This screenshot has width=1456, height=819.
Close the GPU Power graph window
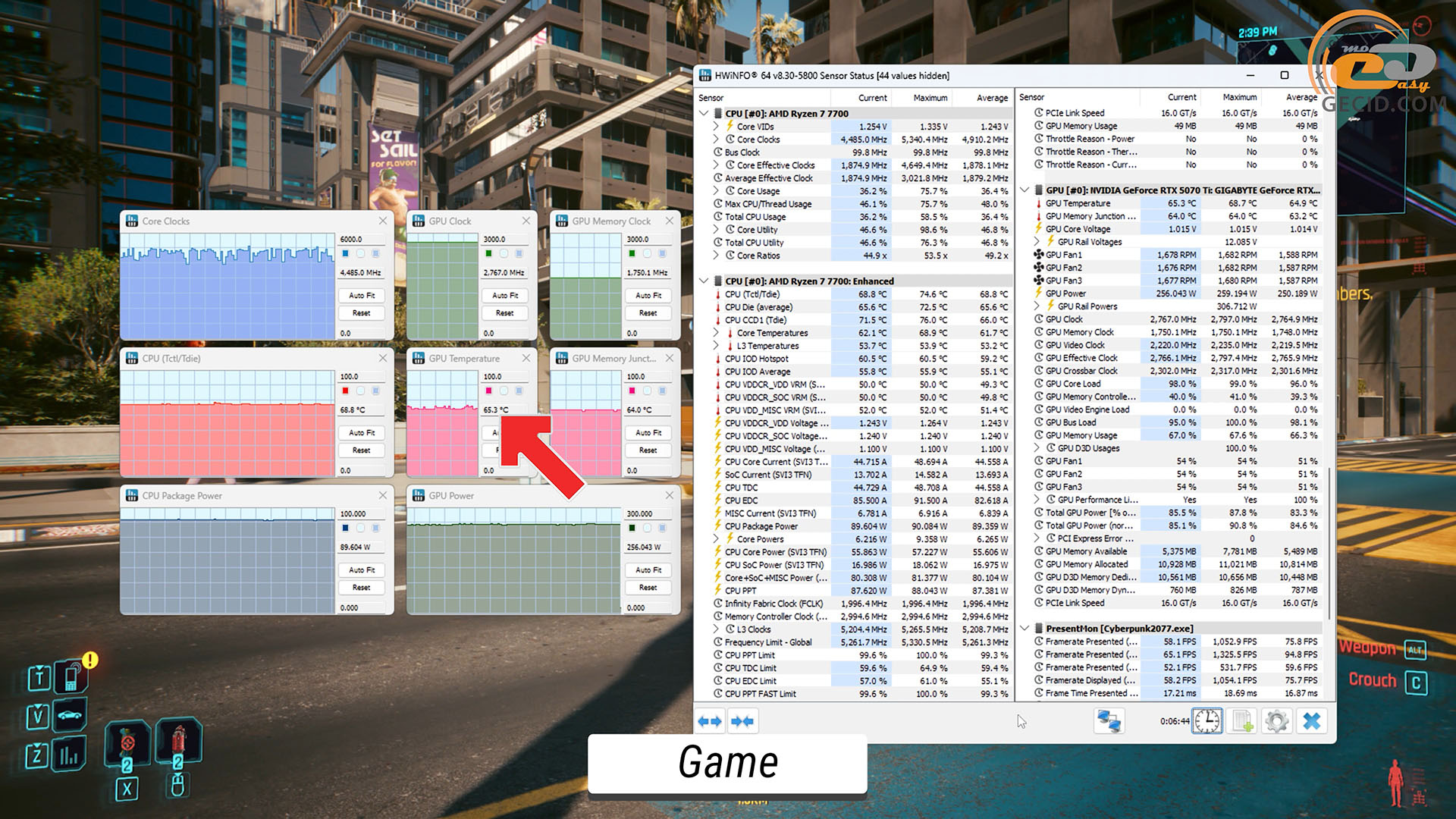(669, 495)
